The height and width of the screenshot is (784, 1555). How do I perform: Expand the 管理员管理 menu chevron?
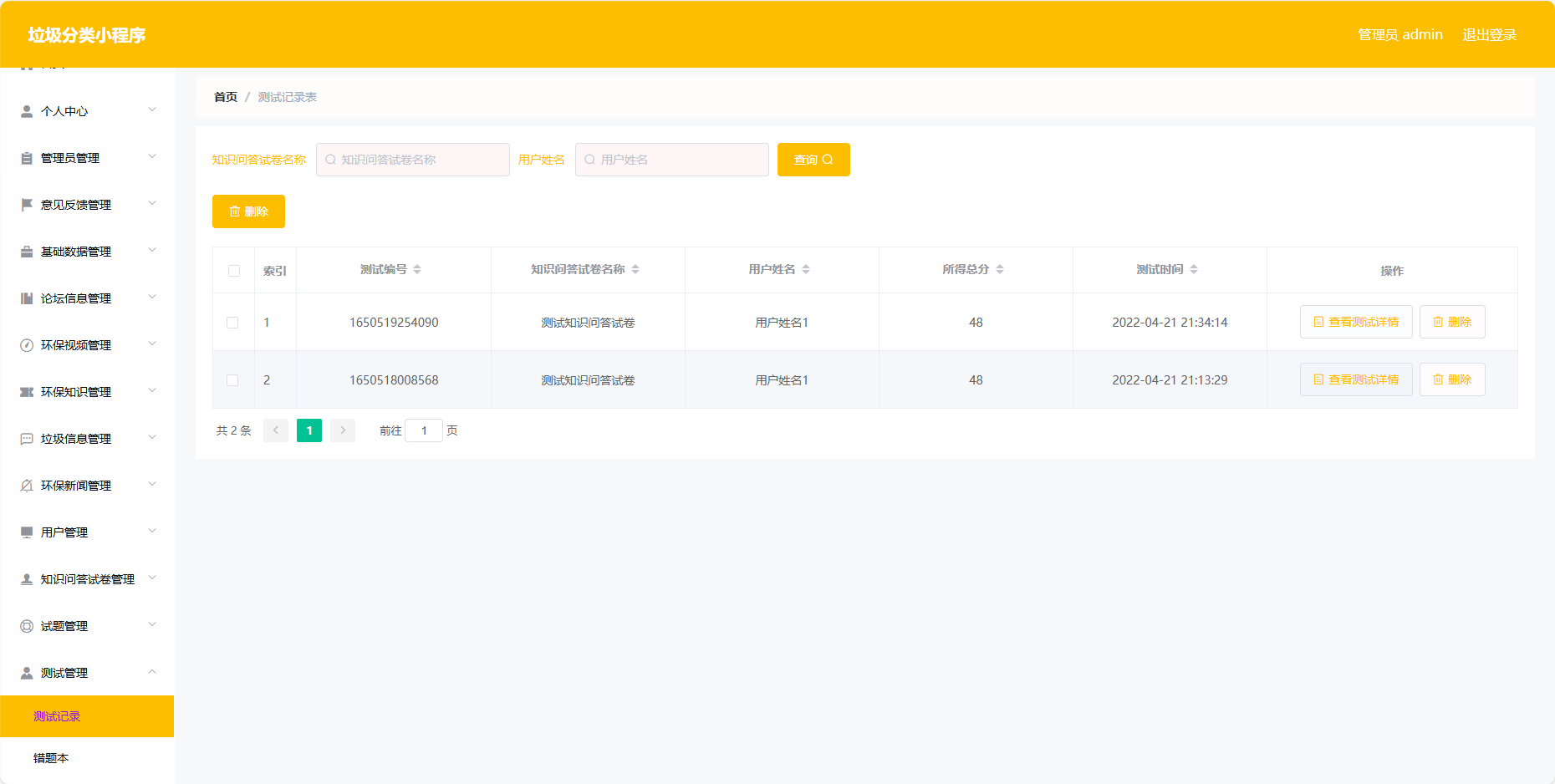point(152,156)
